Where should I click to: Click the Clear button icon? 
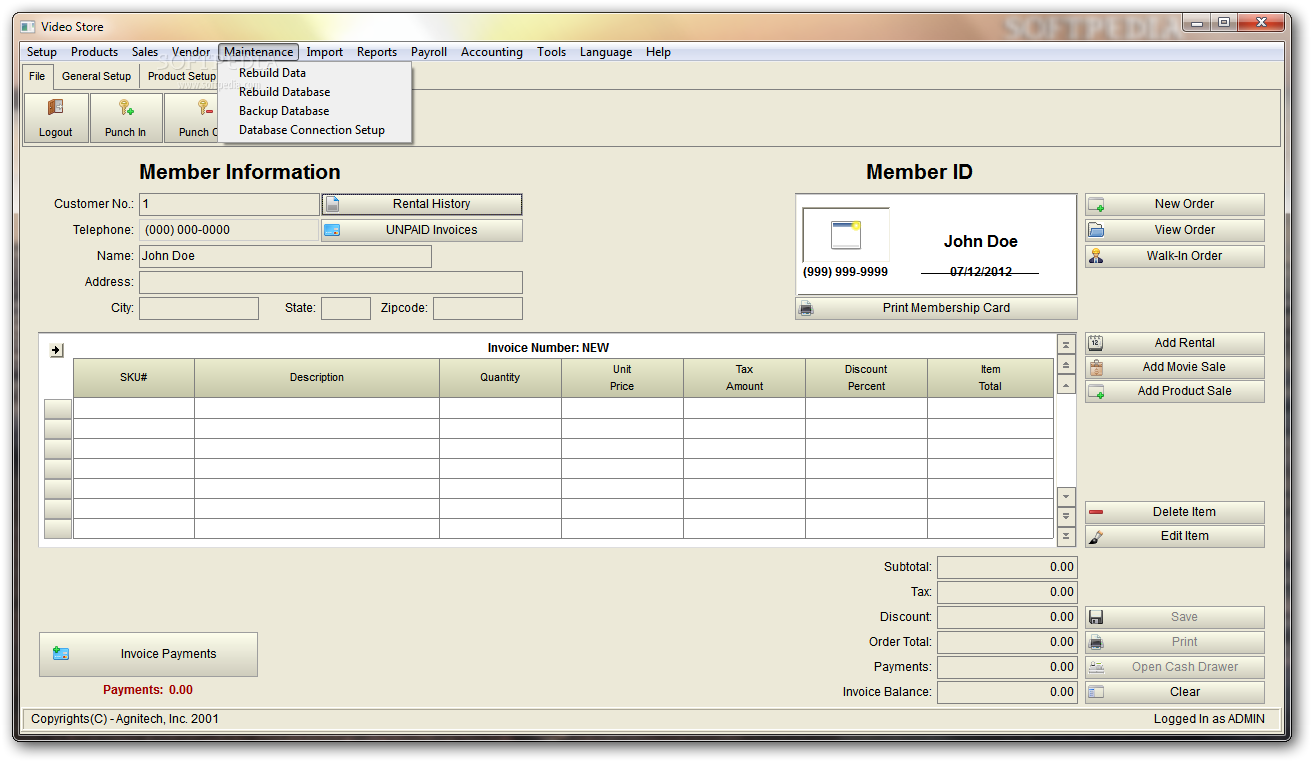pyautogui.click(x=1096, y=692)
